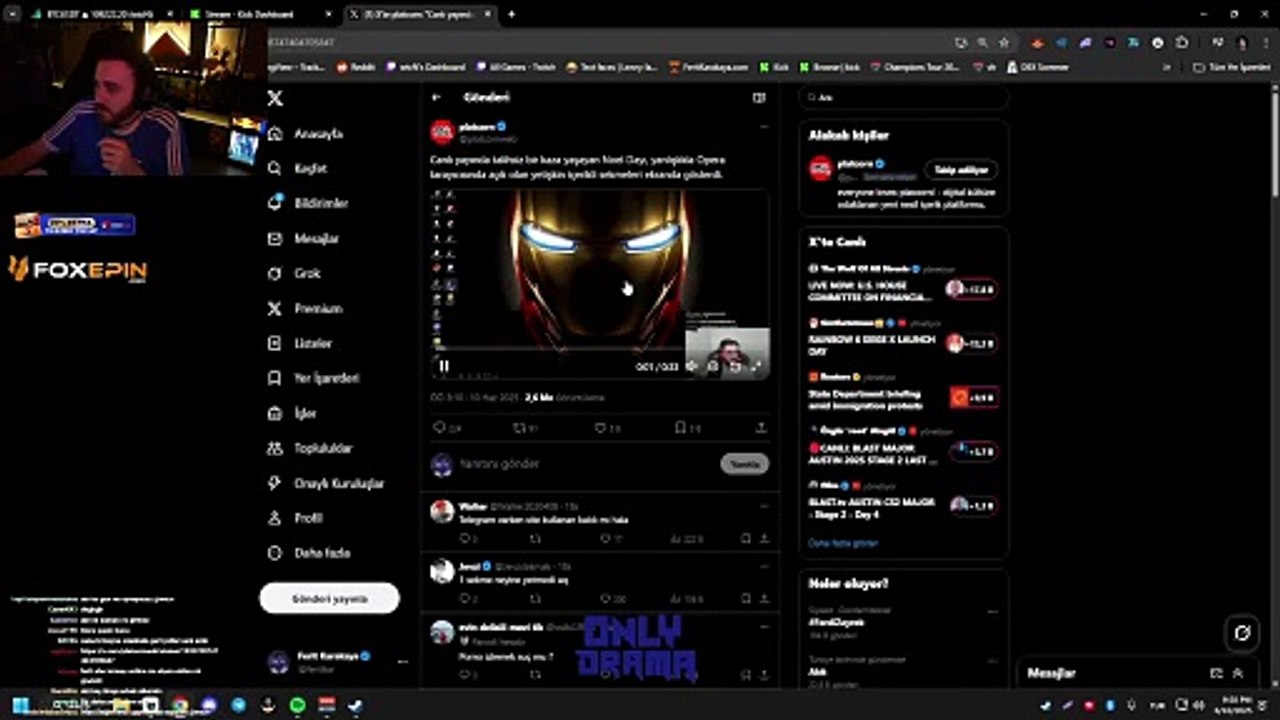
Task: Open Bildirimler notifications
Action: (x=308, y=203)
